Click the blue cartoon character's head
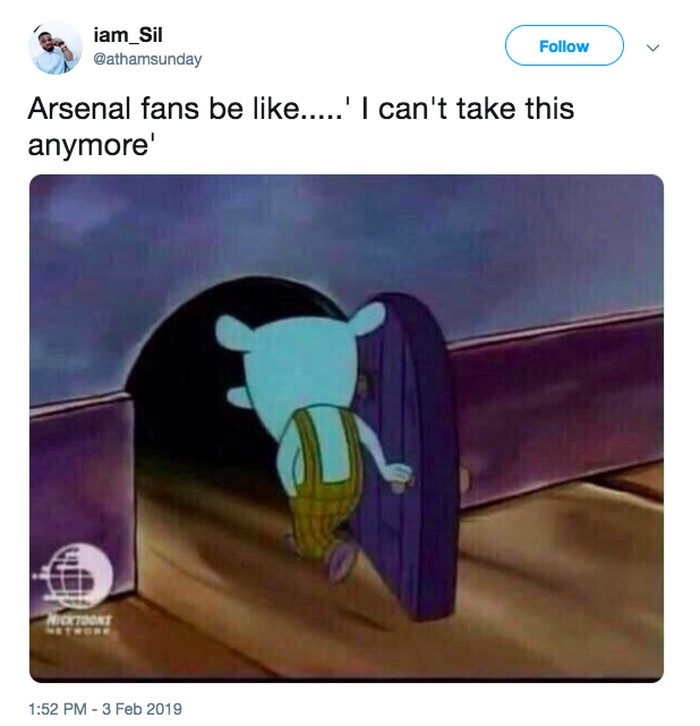Screen dimensions: 700x726 coord(301,366)
